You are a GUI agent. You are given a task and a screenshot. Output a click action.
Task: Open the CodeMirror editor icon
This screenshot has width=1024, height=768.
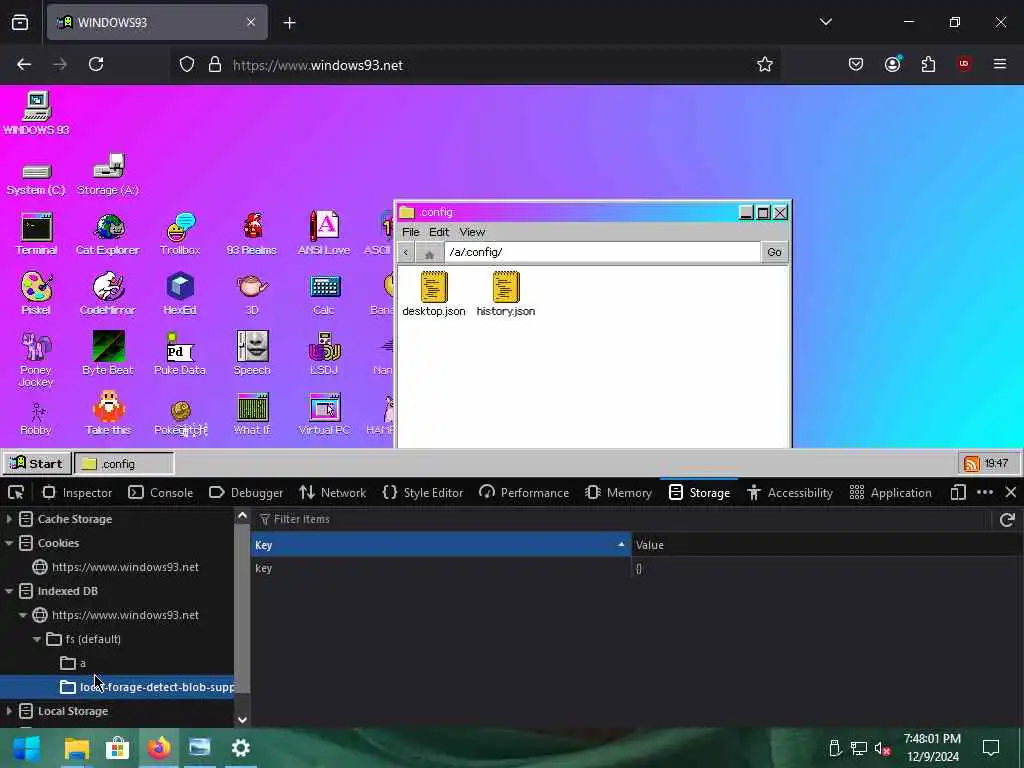[x=108, y=293]
